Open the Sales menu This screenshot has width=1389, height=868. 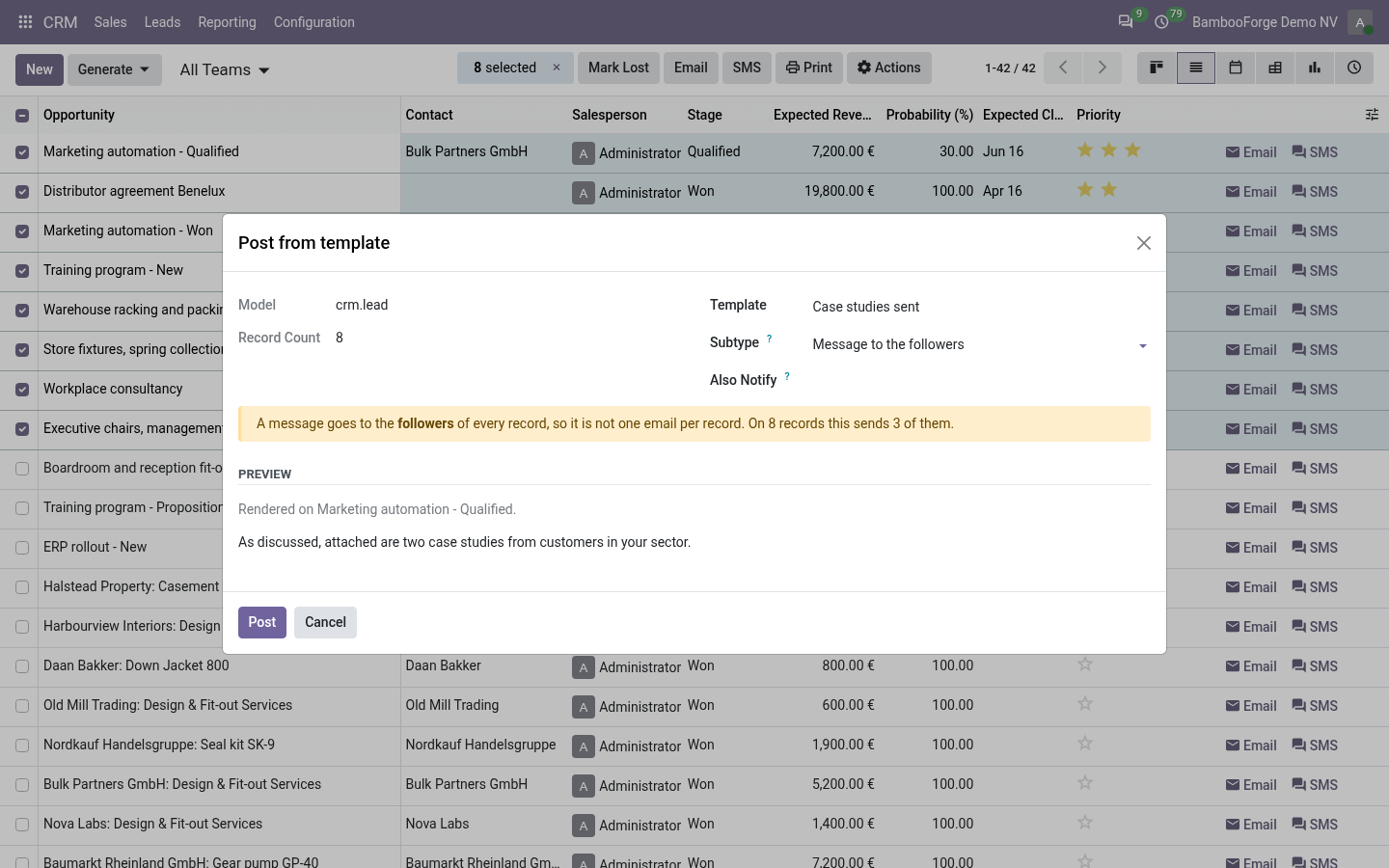(111, 22)
